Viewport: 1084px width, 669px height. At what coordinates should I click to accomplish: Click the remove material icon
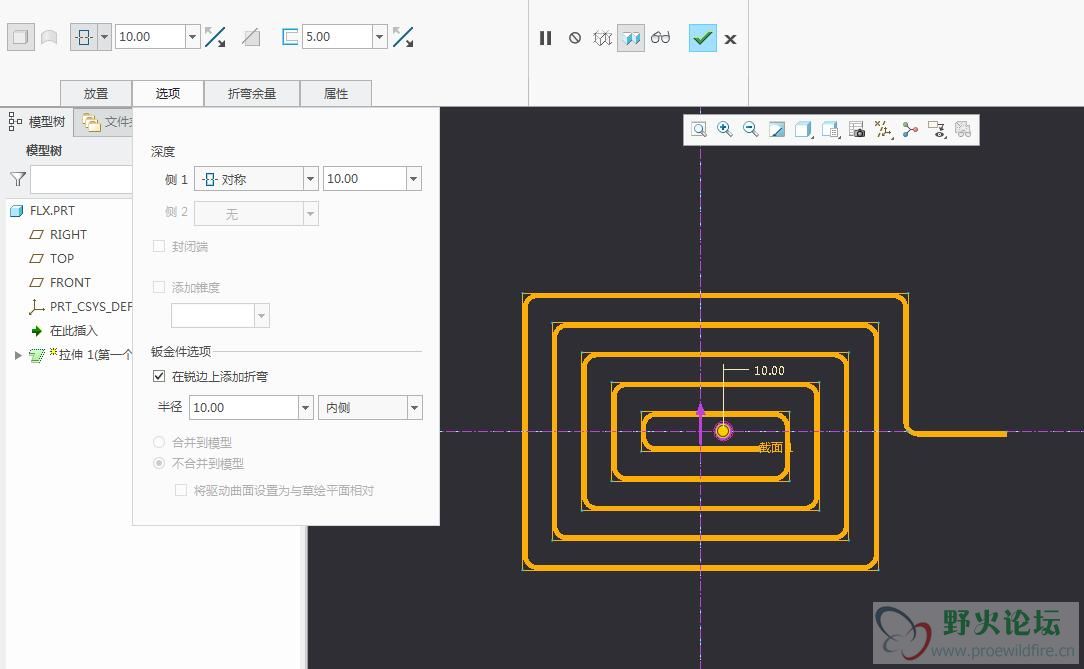click(x=252, y=37)
